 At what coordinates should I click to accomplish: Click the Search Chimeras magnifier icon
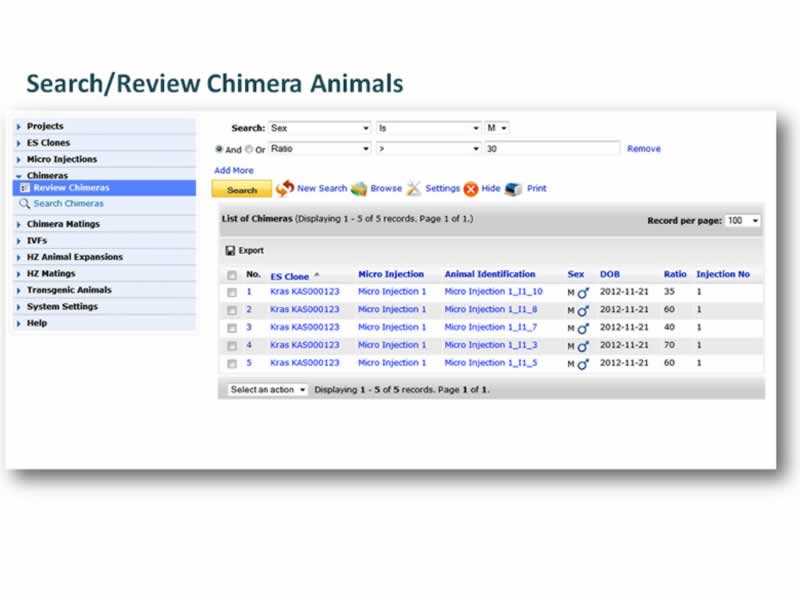point(25,204)
